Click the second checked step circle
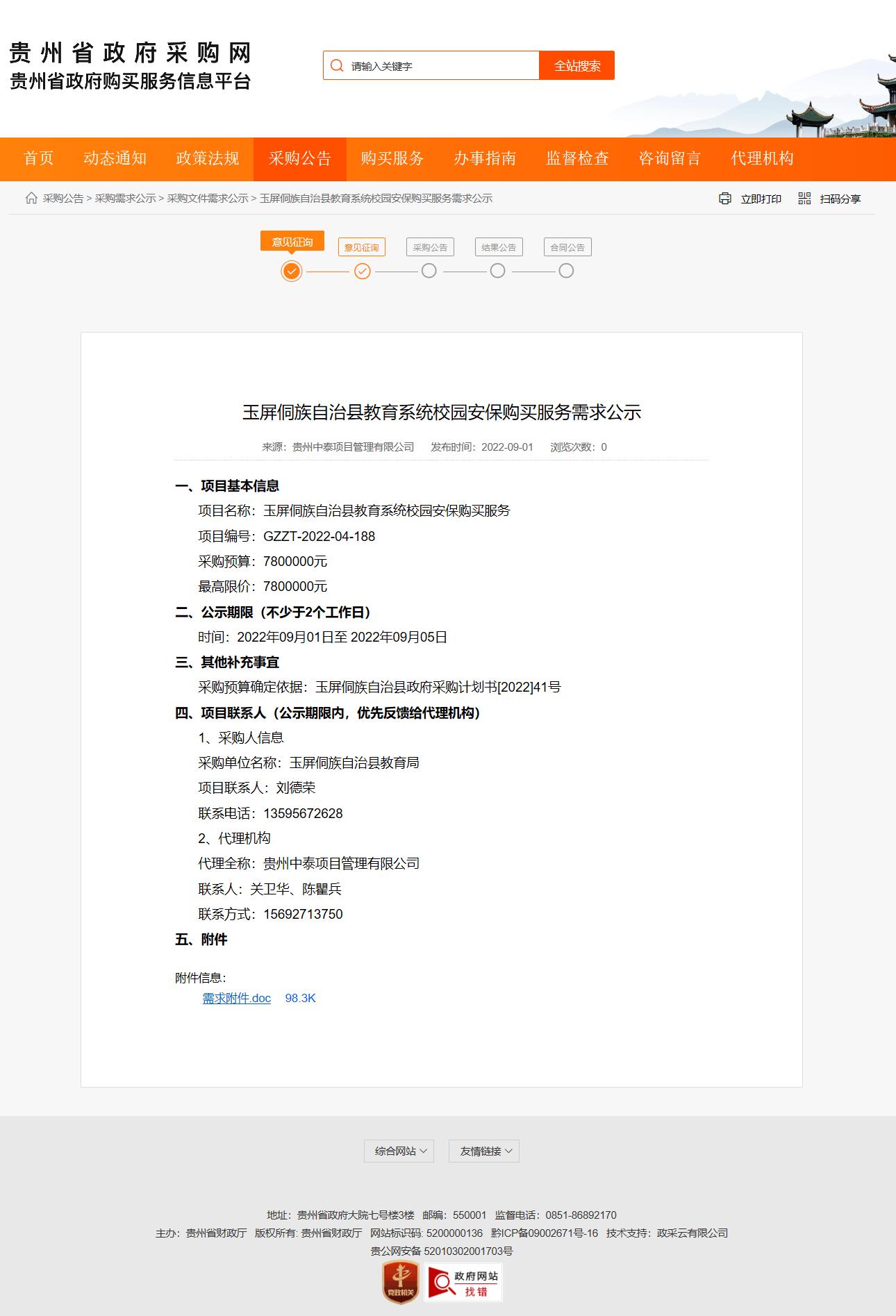 [363, 271]
